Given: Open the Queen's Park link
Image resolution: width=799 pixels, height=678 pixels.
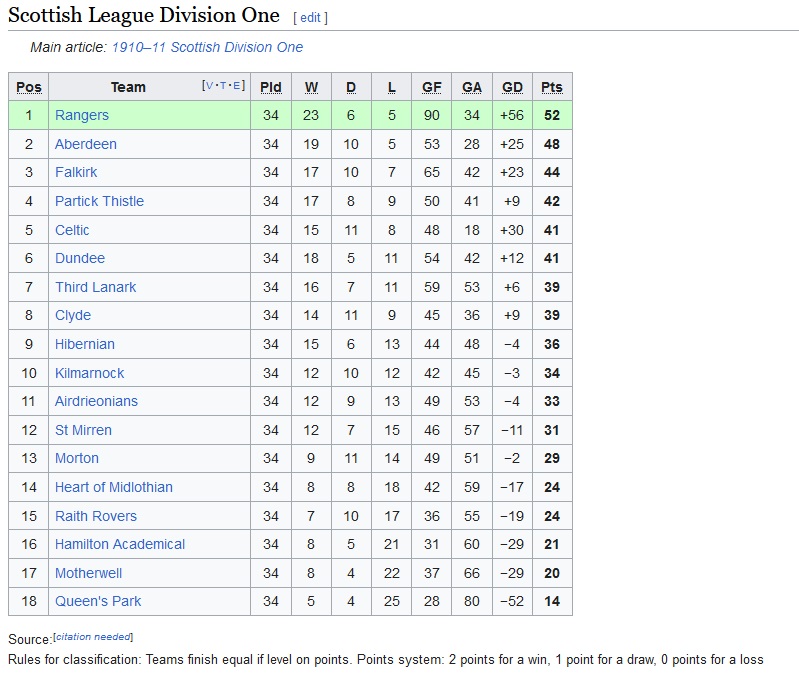Looking at the screenshot, I should (98, 601).
